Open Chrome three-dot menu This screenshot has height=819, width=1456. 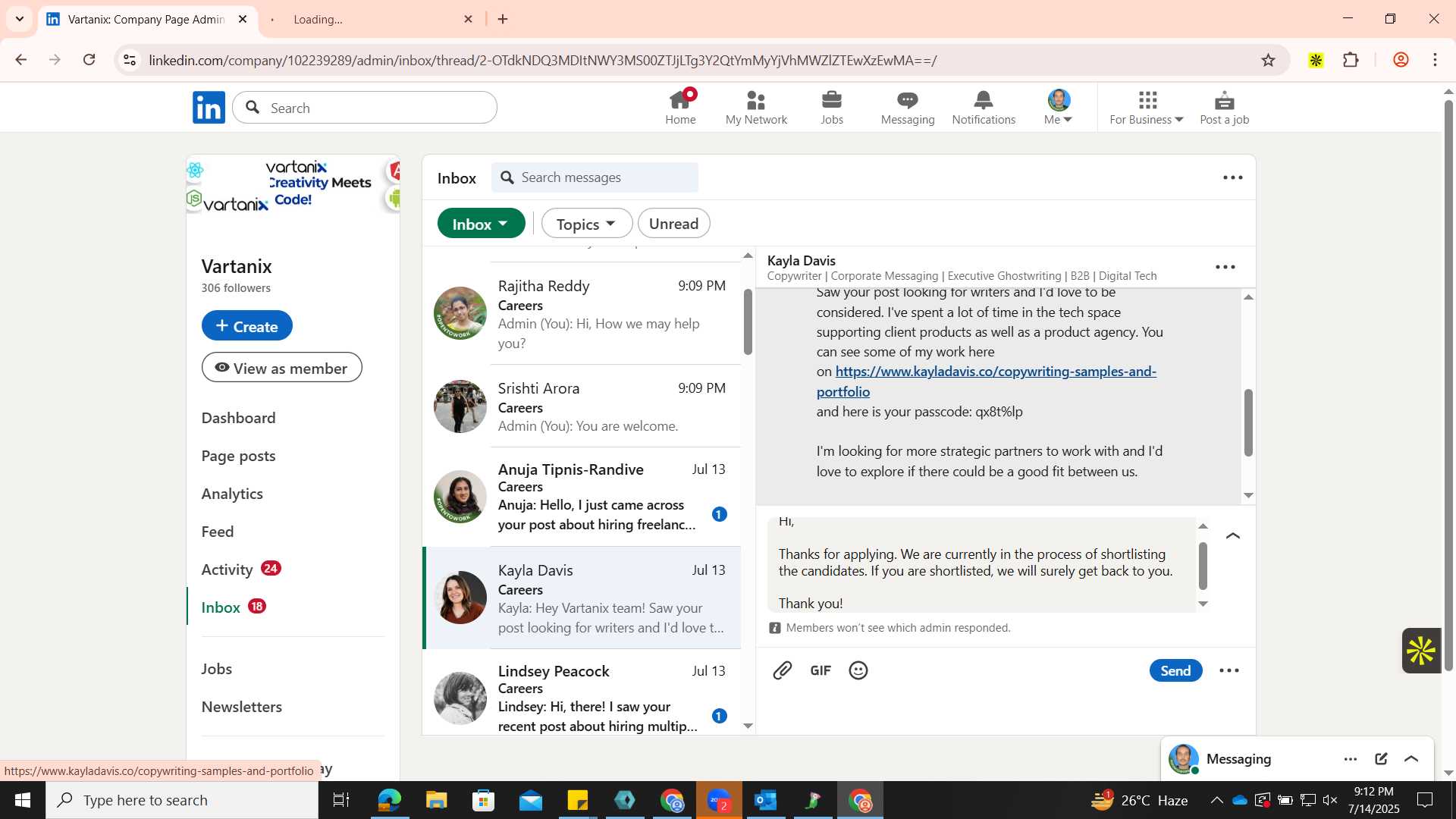pos(1435,60)
